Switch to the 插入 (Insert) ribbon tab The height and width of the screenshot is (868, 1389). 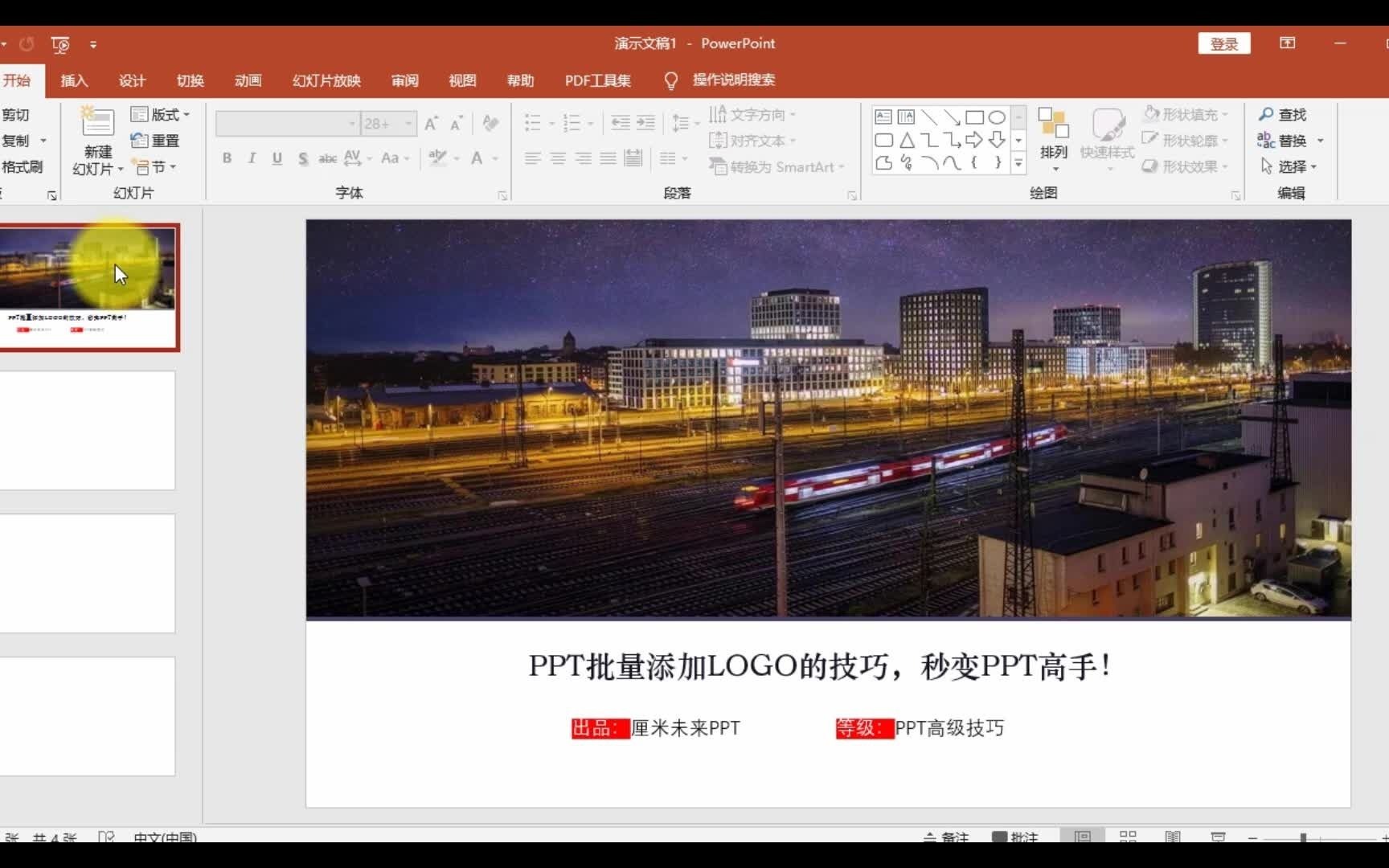tap(74, 80)
